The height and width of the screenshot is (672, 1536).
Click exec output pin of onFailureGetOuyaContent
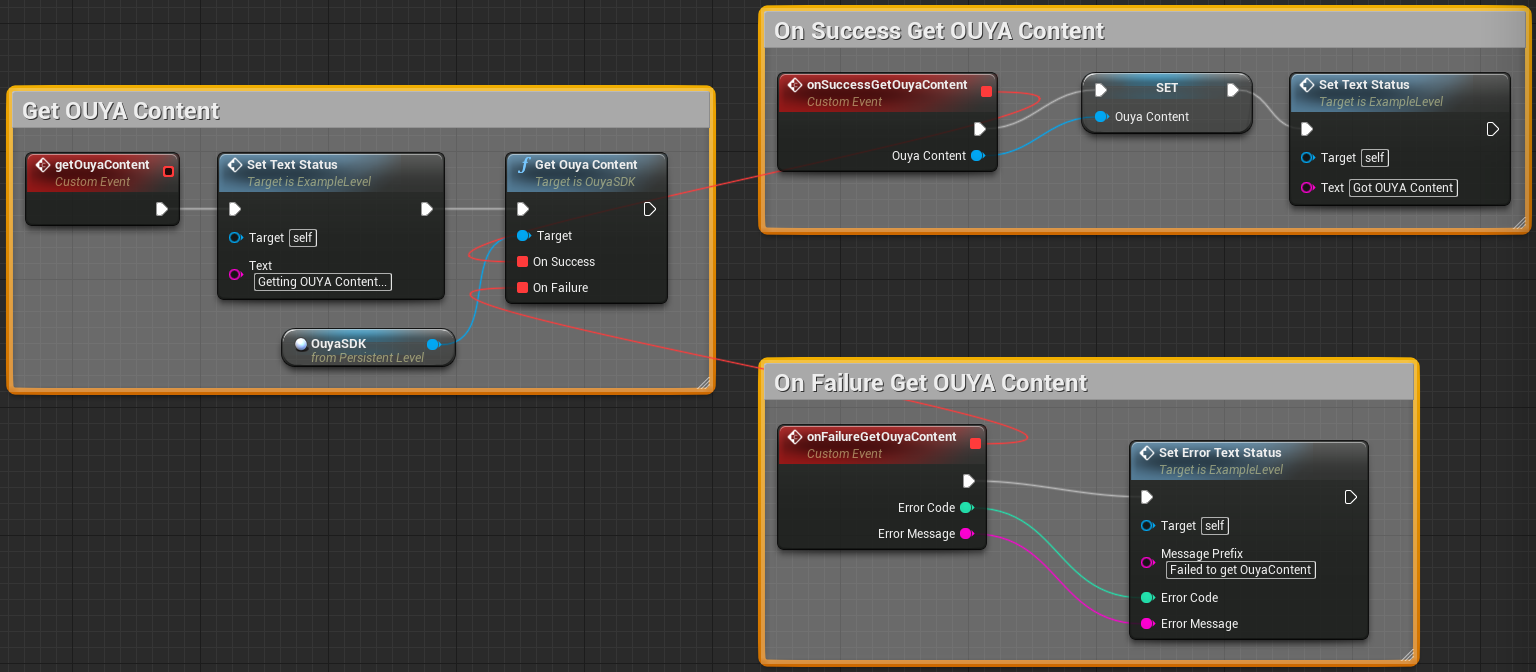[969, 481]
